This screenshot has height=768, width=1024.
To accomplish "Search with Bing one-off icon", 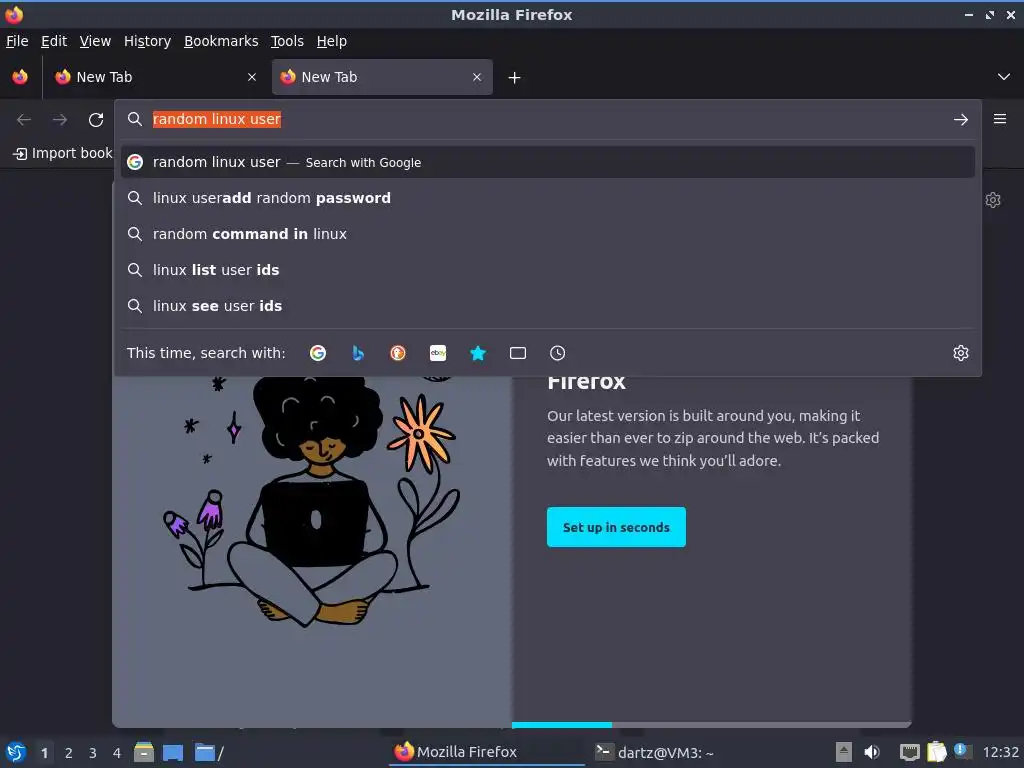I will click(358, 353).
